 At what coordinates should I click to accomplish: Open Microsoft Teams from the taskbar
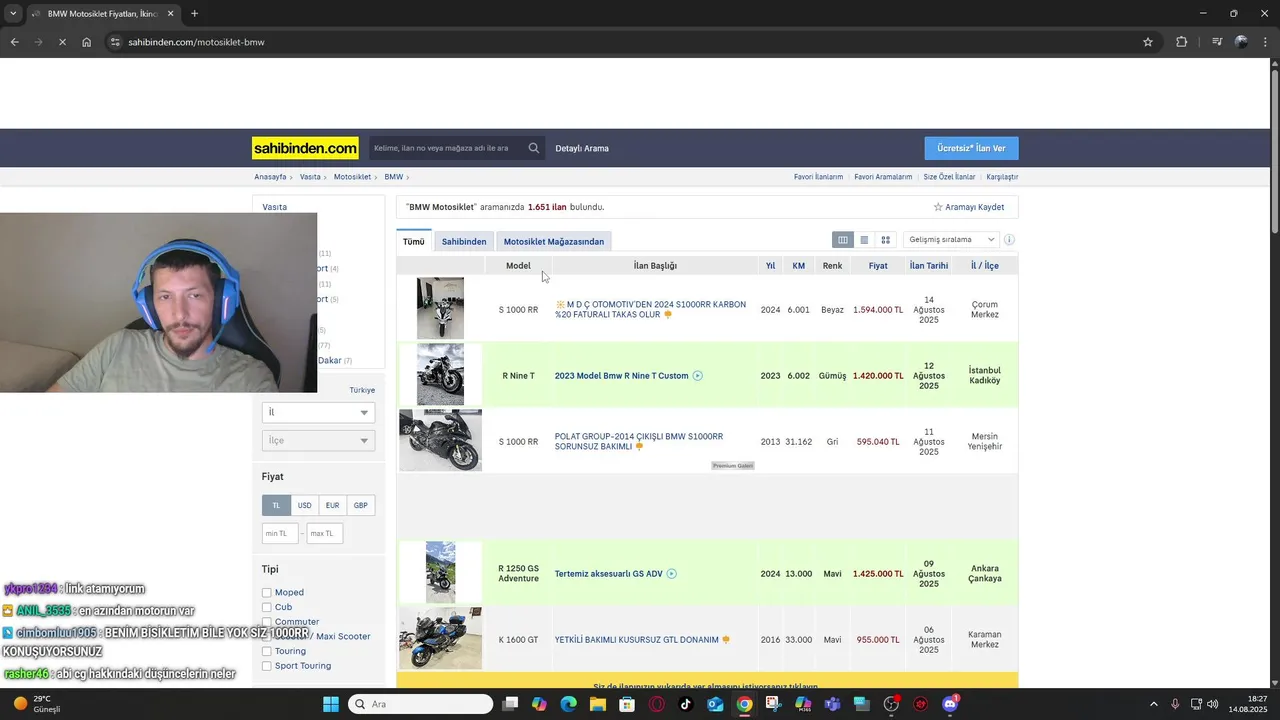pos(832,704)
